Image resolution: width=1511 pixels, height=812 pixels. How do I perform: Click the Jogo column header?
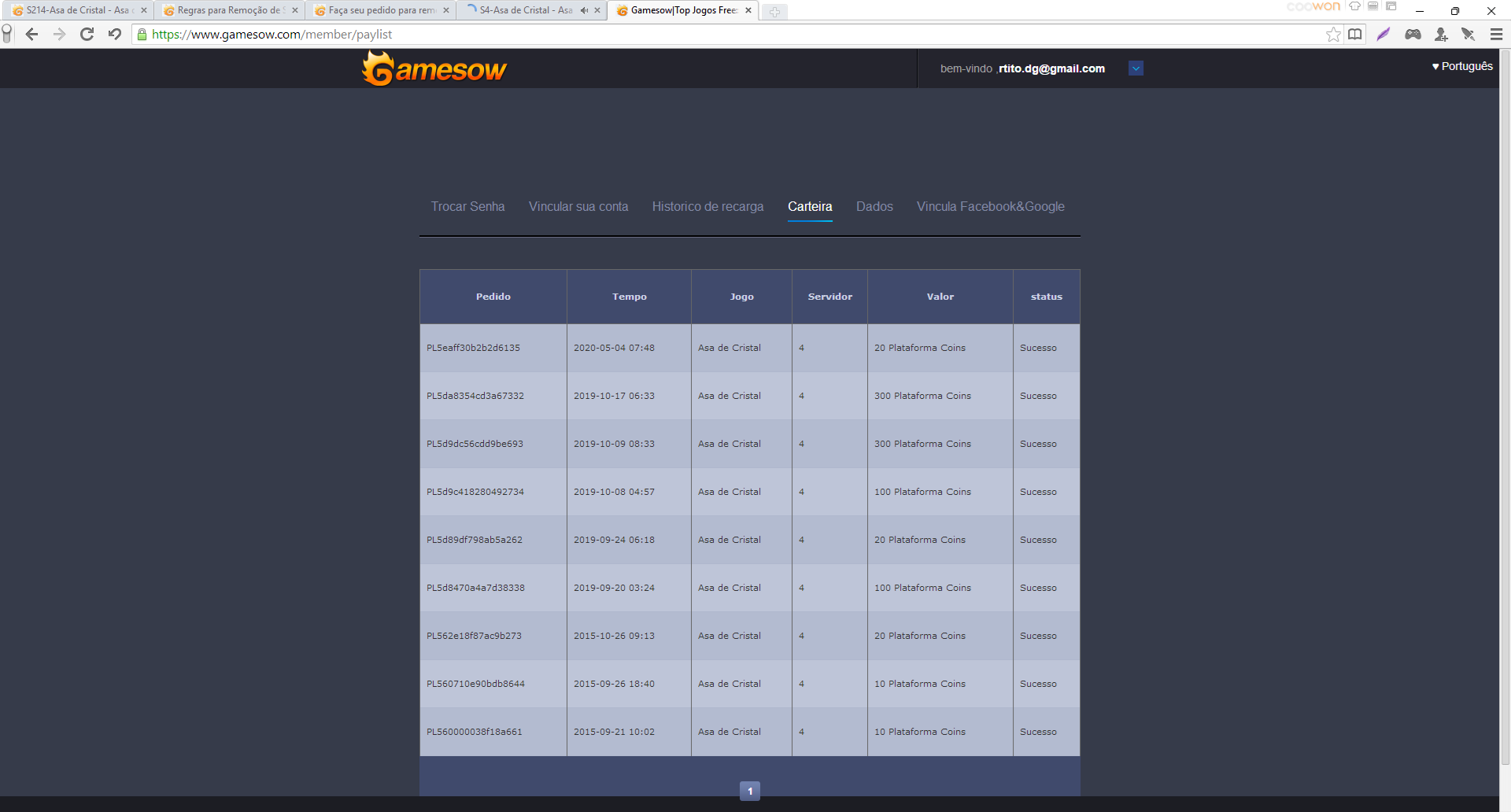(x=741, y=297)
